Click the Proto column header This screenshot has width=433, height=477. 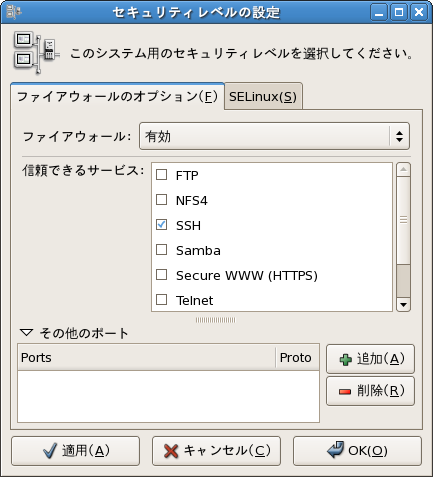297,358
